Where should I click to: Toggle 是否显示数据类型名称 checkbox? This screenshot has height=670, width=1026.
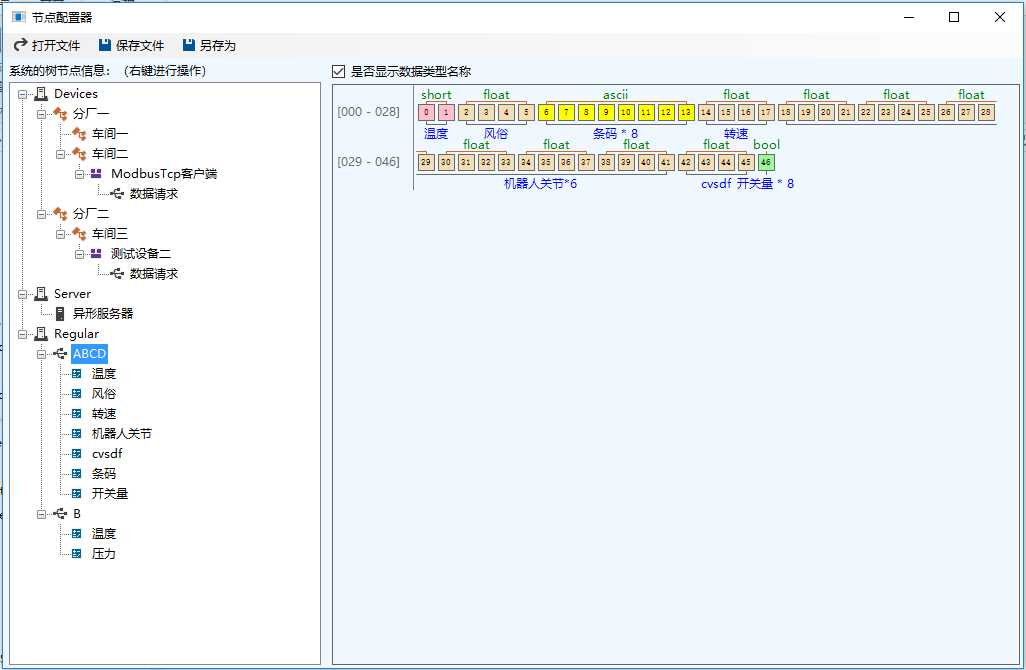(x=338, y=71)
